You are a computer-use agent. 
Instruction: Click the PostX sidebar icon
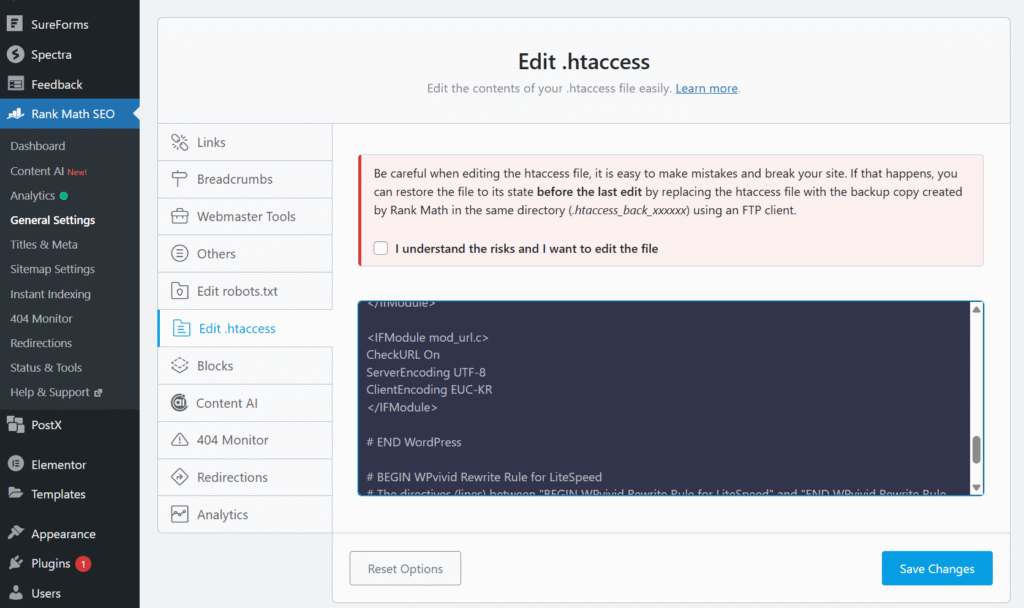[15, 424]
